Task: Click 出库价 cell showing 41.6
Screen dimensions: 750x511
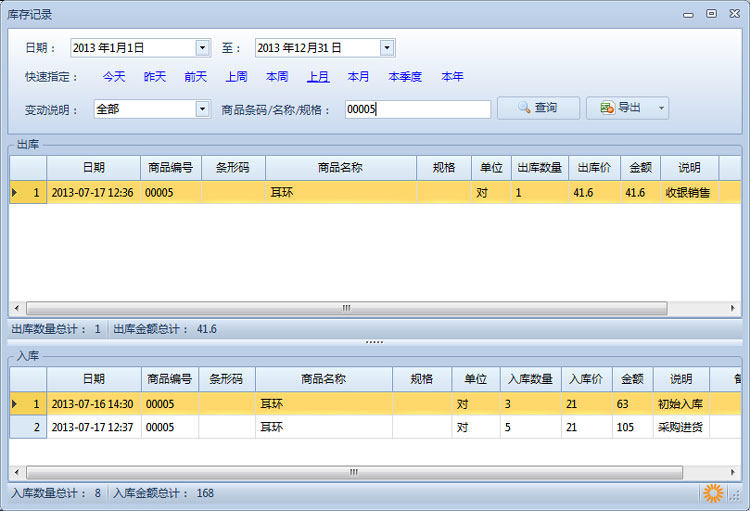Action: pos(594,193)
